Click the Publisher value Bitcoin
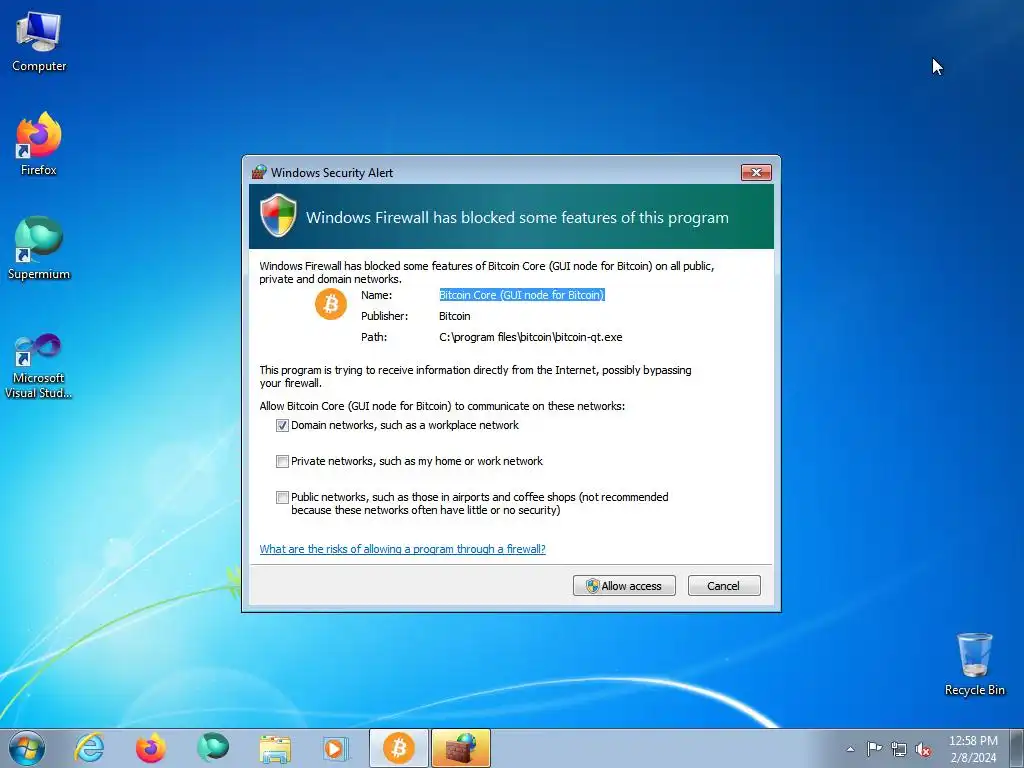1024x768 pixels. (455, 316)
